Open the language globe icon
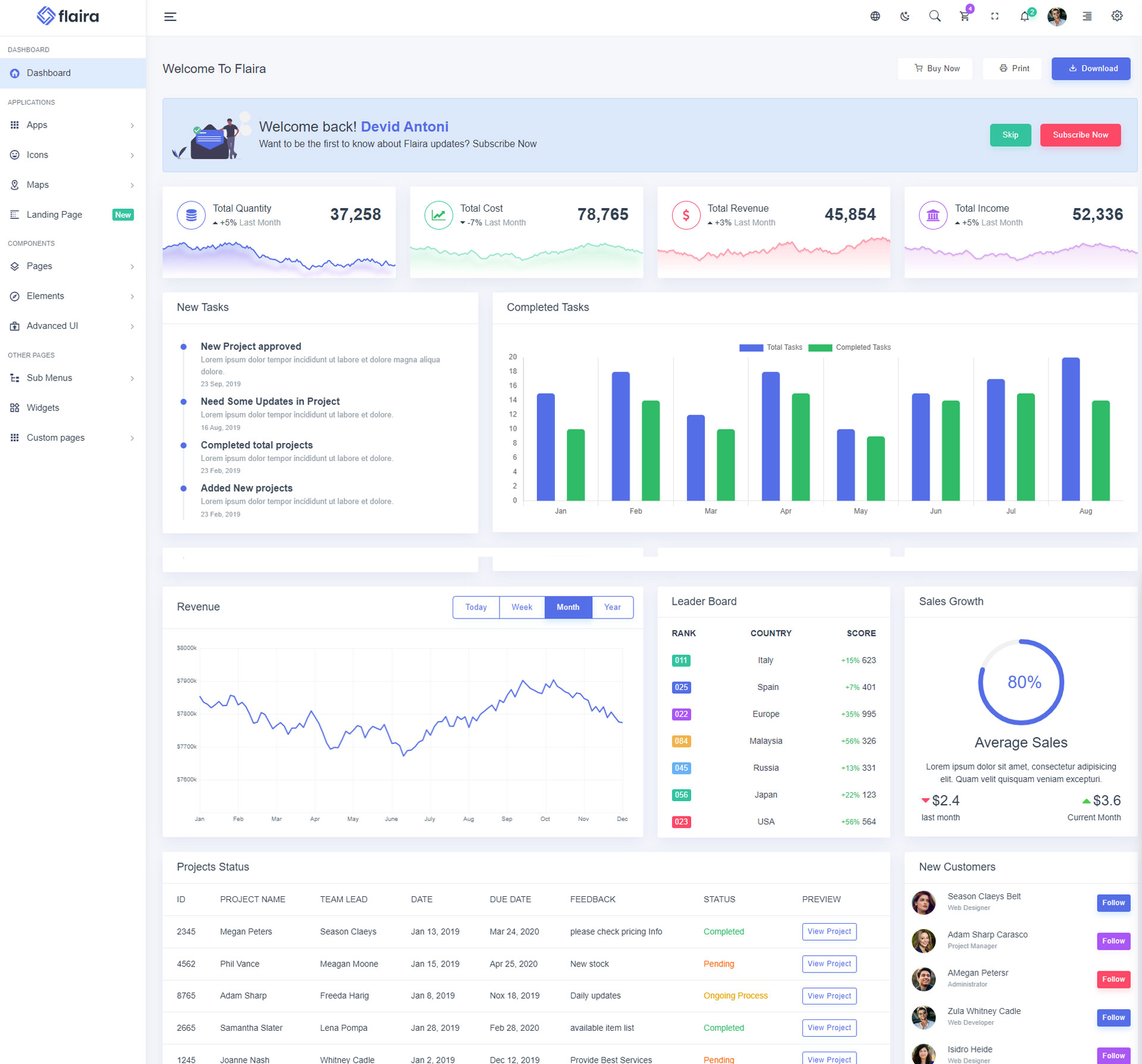 click(x=875, y=17)
